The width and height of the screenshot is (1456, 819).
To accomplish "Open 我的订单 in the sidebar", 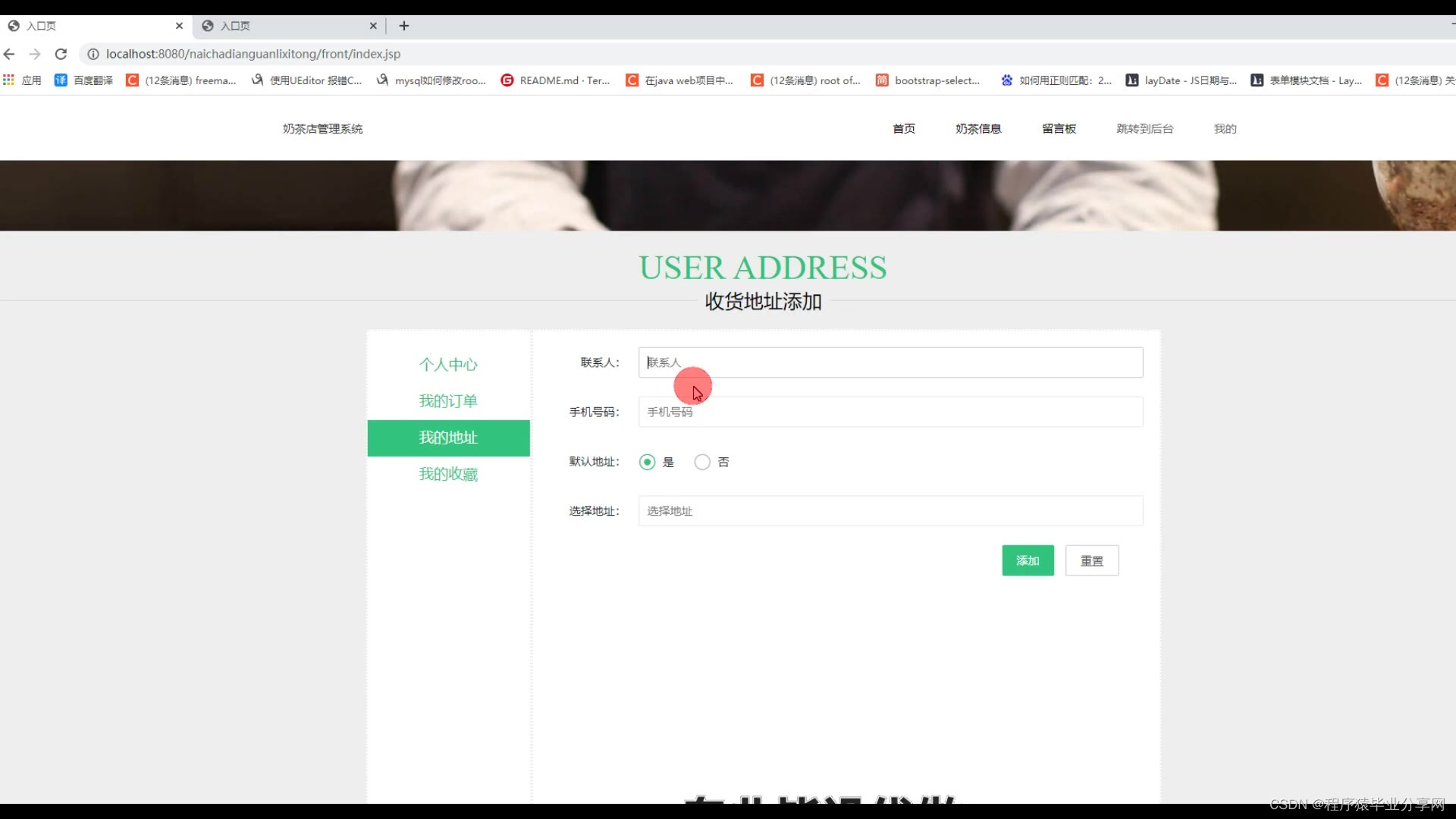I will point(448,401).
